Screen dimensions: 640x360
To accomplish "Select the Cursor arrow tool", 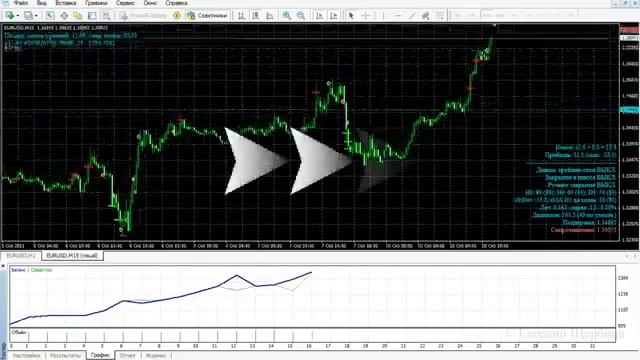I will (351, 16).
